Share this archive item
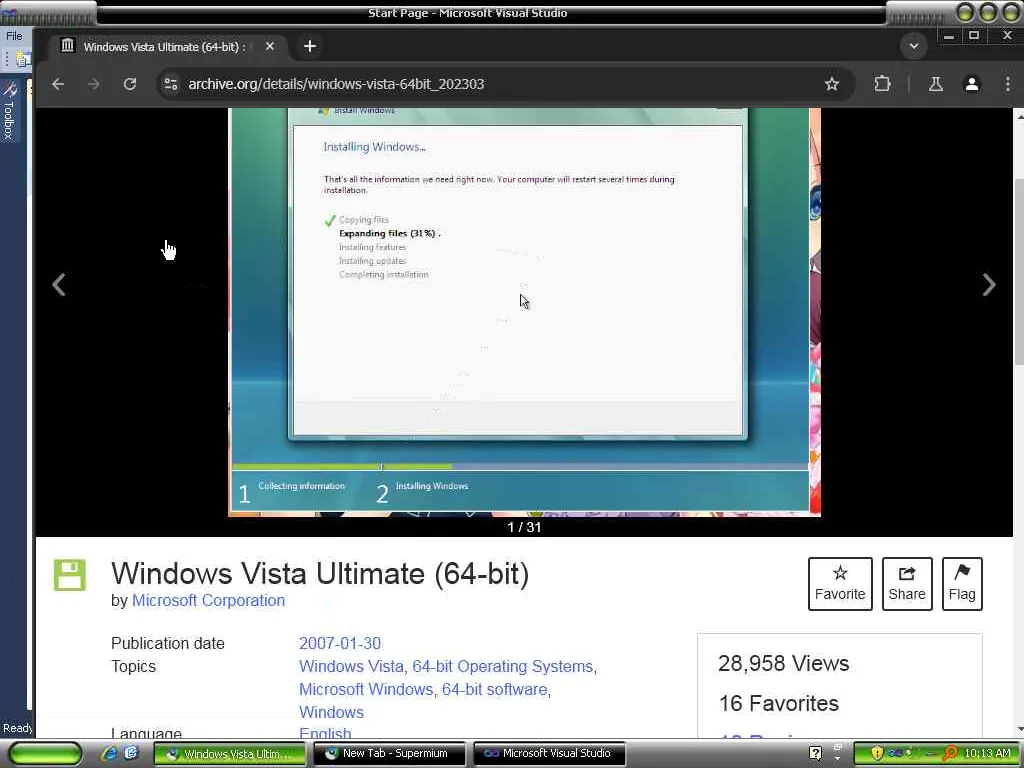1024x768 pixels. coord(906,584)
